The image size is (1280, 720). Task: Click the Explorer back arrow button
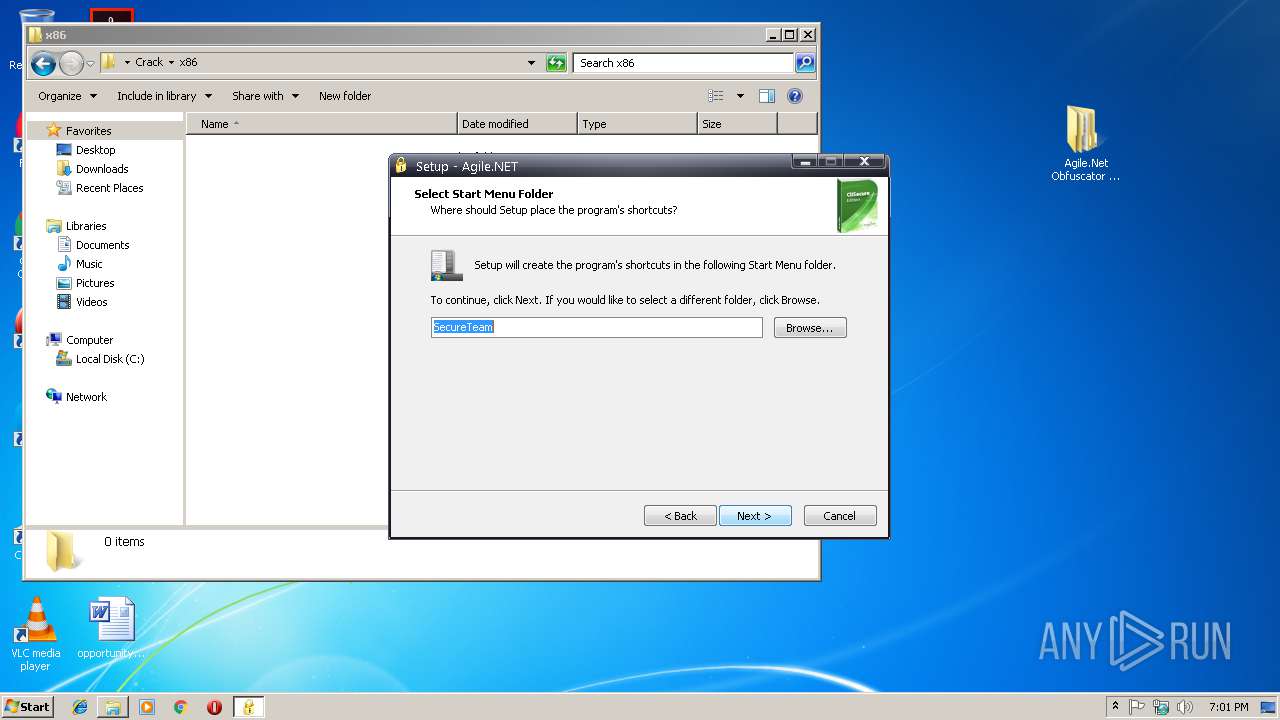point(43,64)
